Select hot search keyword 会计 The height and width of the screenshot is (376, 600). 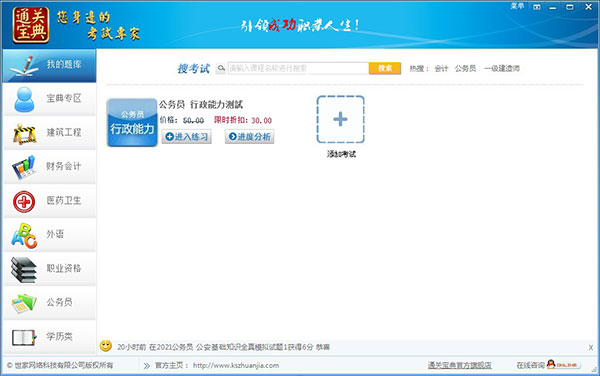pyautogui.click(x=441, y=68)
